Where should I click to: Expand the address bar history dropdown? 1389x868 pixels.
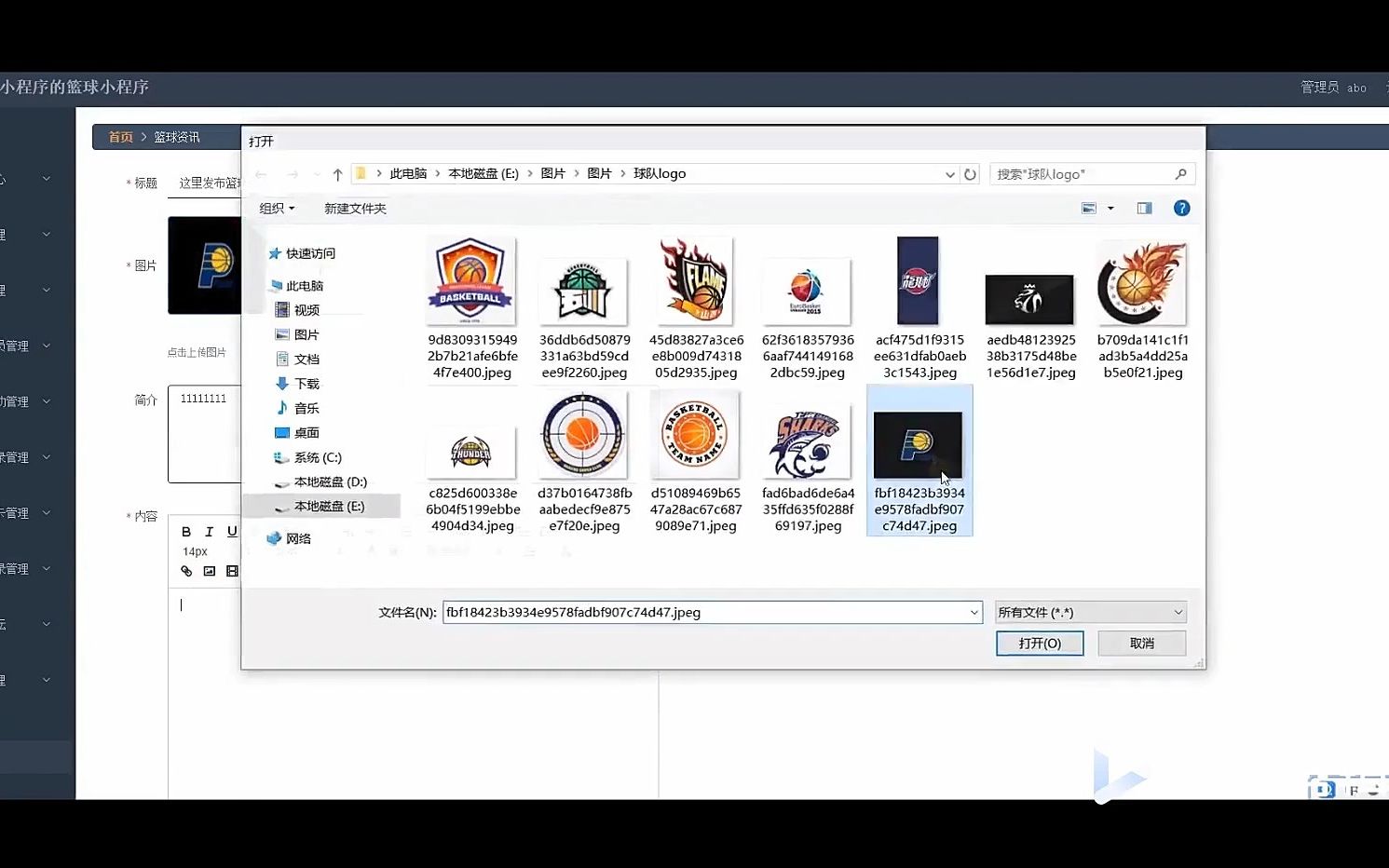tap(949, 174)
